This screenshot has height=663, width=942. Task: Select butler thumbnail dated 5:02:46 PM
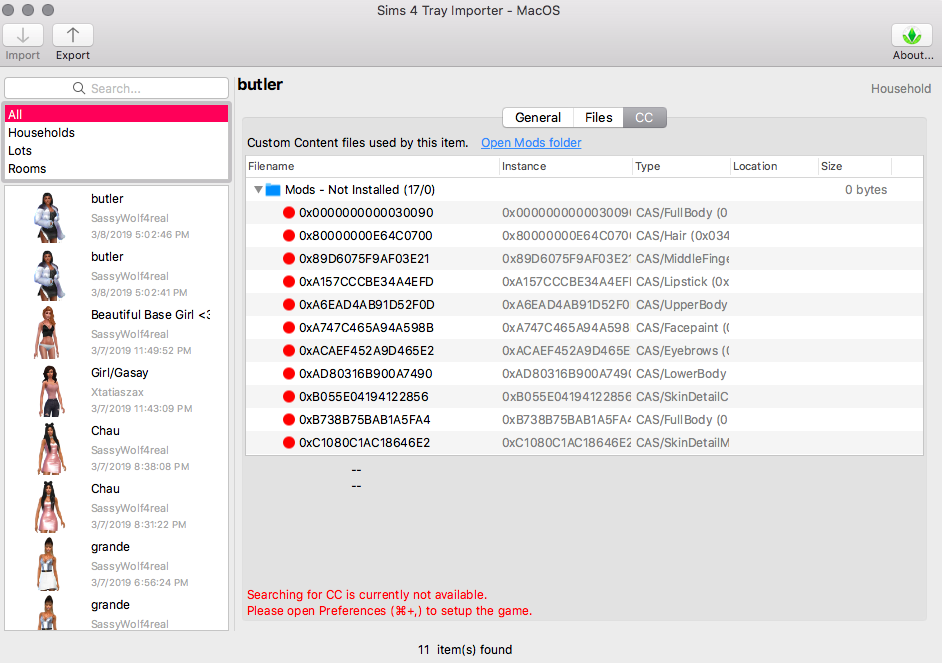49,217
